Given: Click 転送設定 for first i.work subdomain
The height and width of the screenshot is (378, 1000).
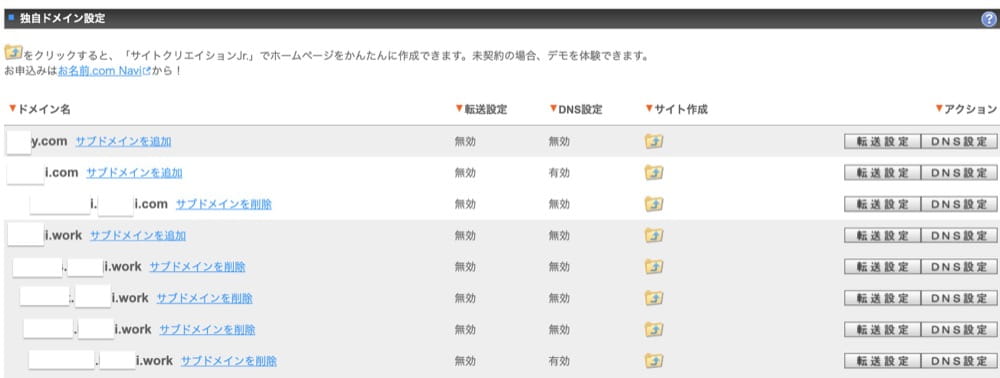Looking at the screenshot, I should 882,266.
